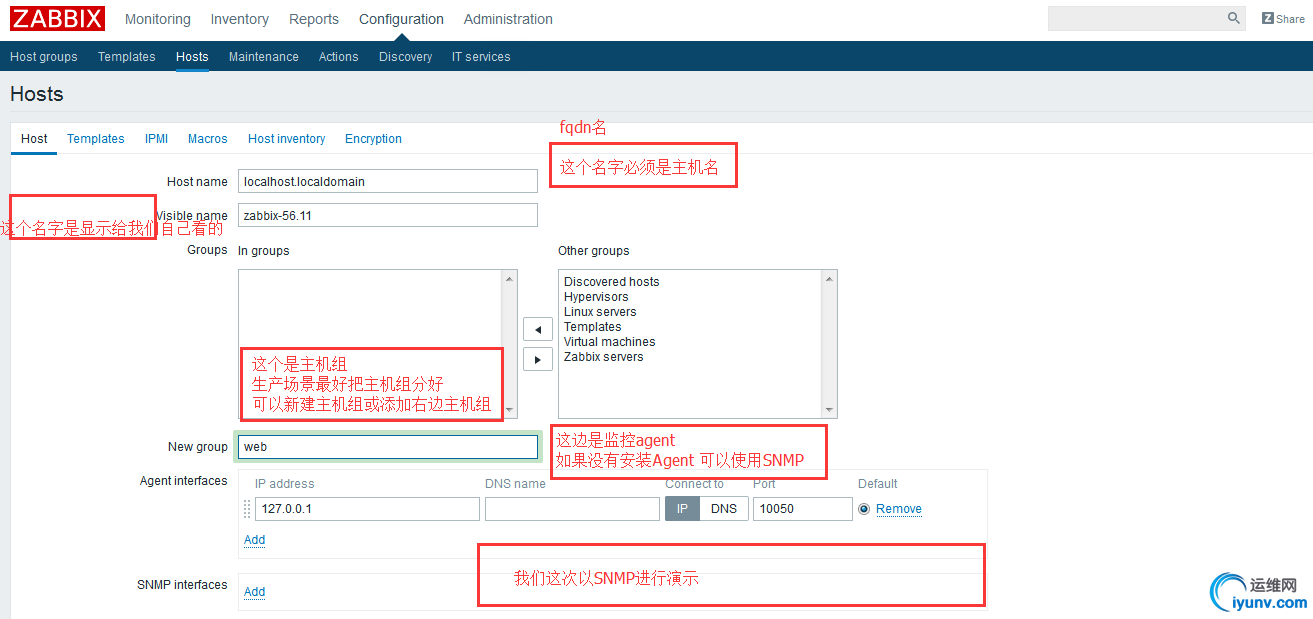1313x619 pixels.
Task: Click the New group input field
Action: [x=388, y=447]
